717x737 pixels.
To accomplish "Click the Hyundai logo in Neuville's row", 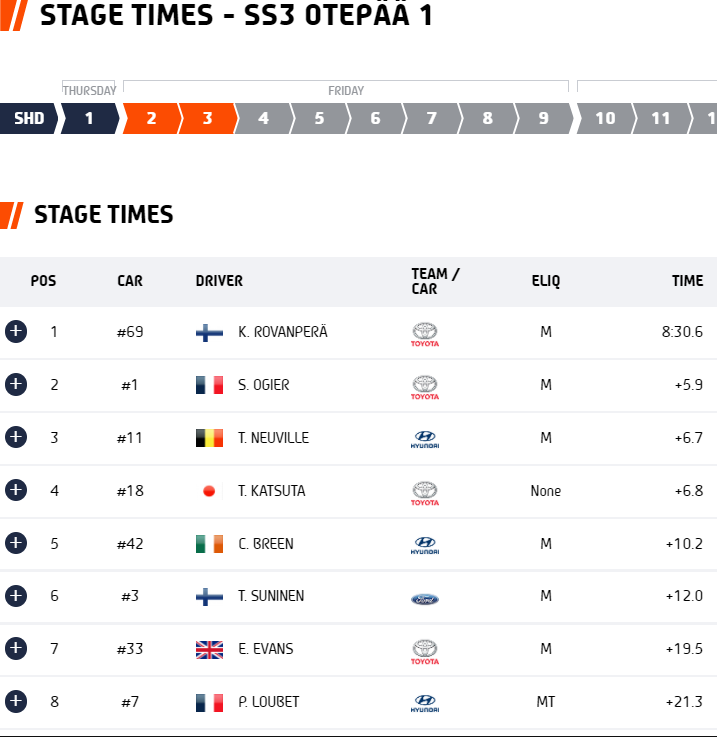I will [x=425, y=438].
